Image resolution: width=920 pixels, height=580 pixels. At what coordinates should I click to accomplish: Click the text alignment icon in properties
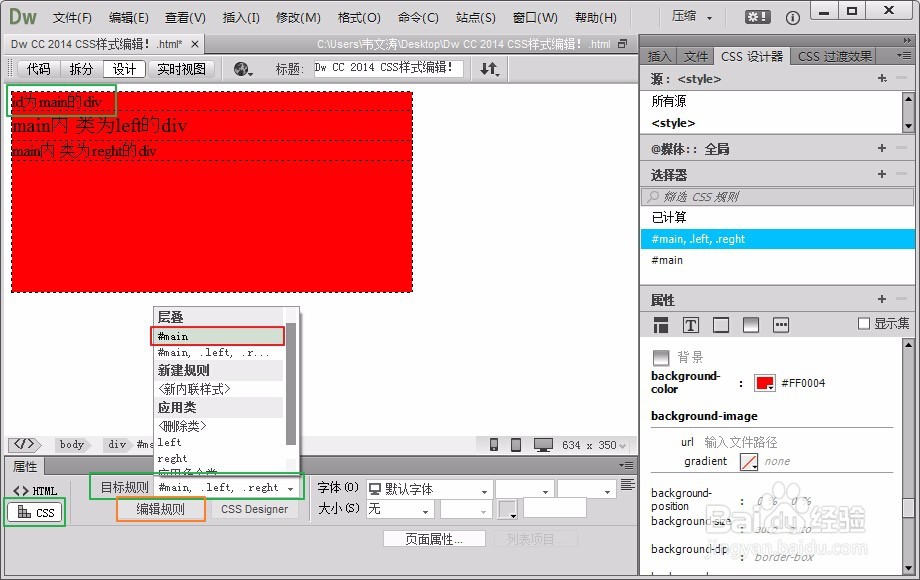tap(627, 484)
